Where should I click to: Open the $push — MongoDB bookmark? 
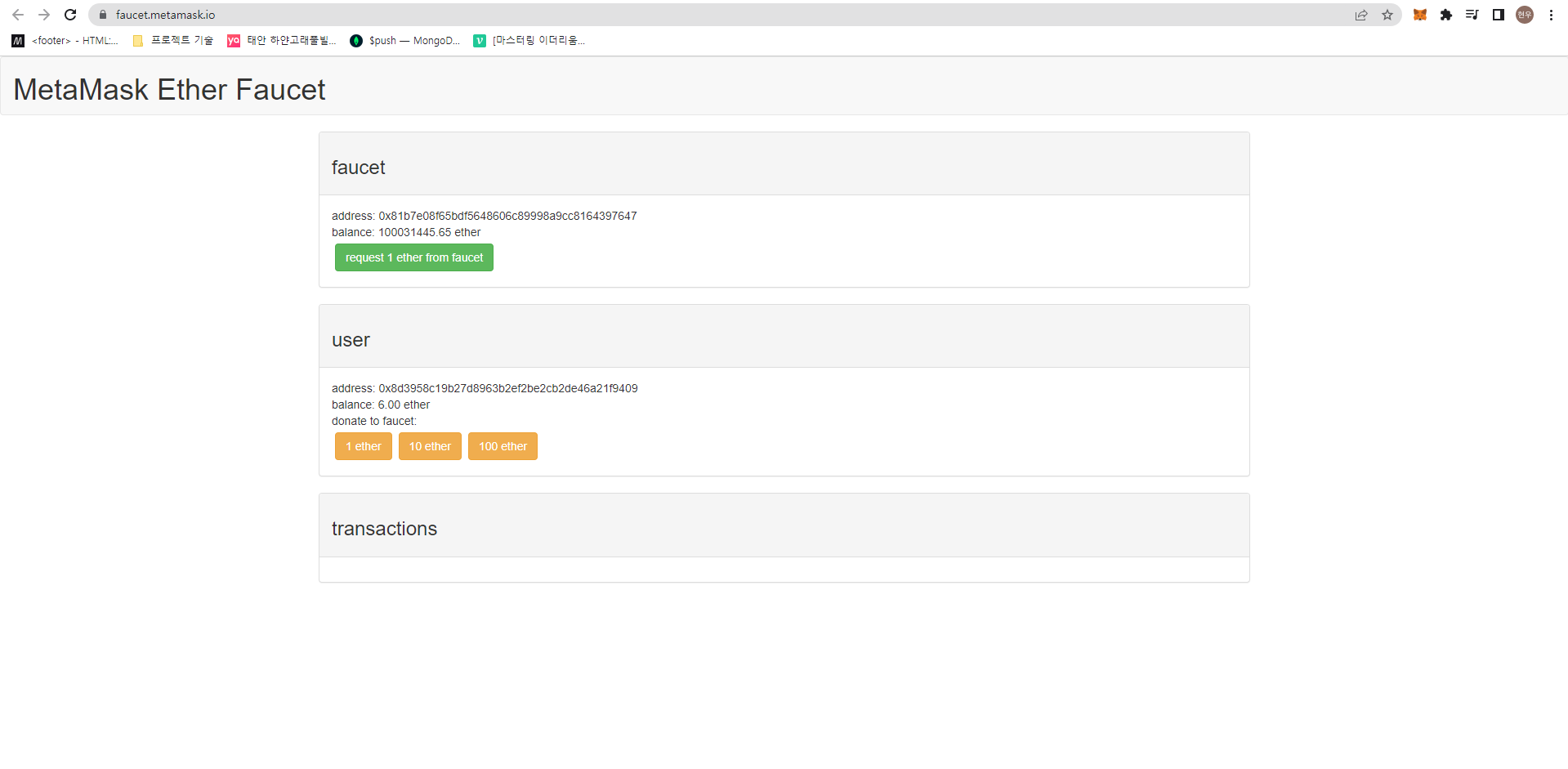405,41
